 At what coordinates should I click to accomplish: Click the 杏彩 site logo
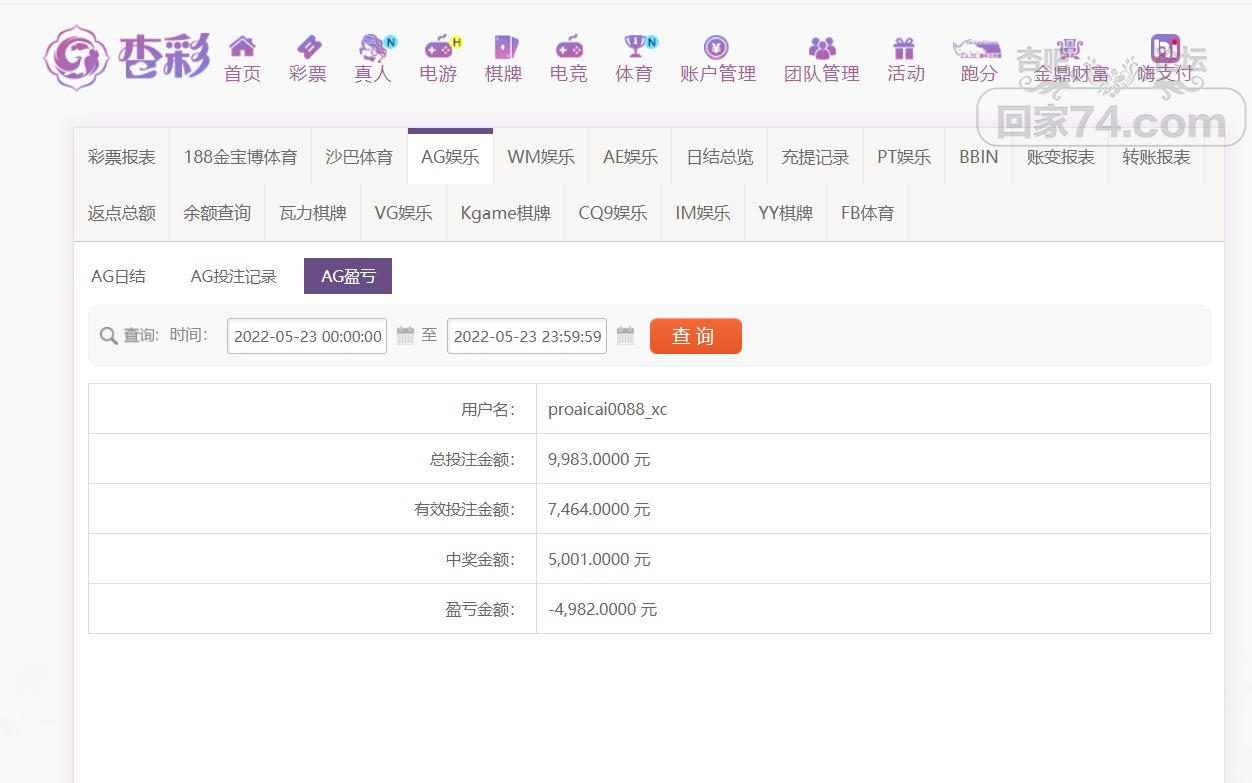(x=127, y=57)
